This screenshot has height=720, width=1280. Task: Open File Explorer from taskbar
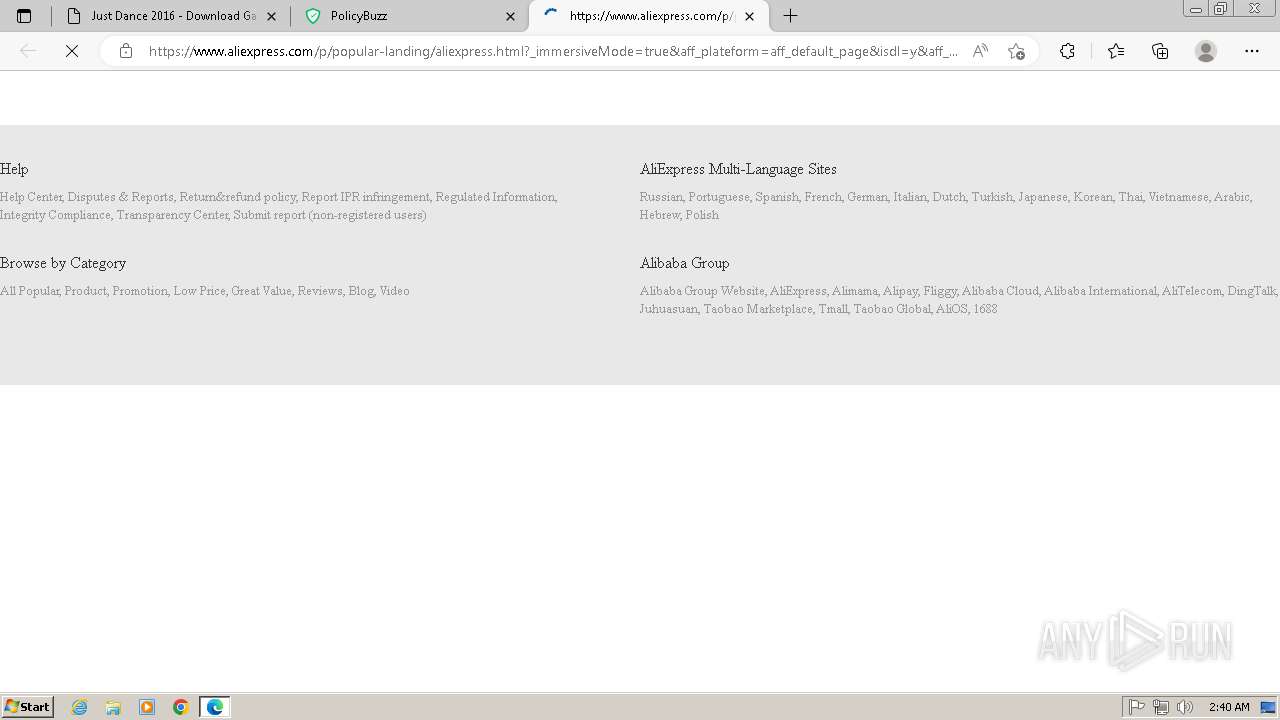point(113,707)
